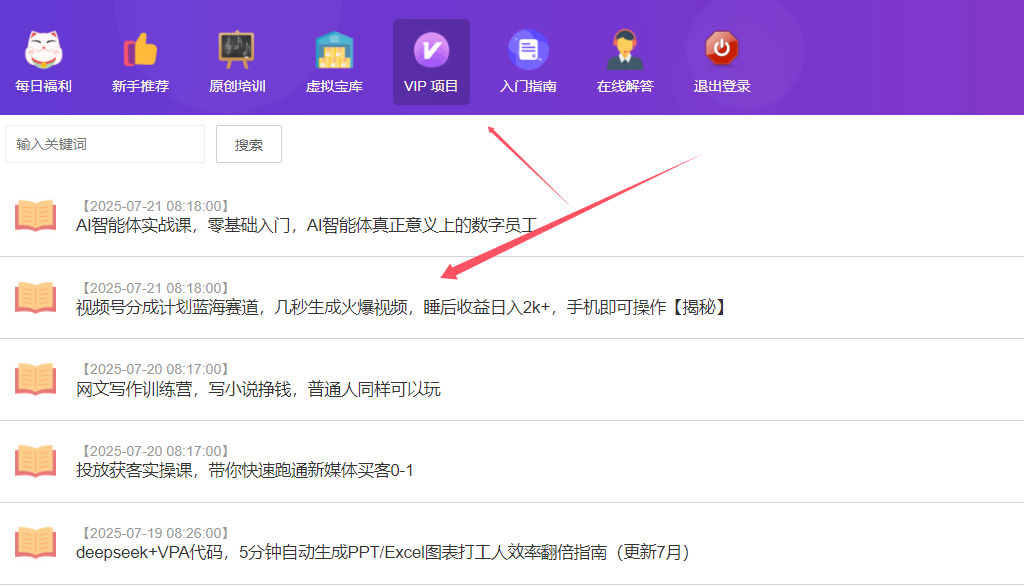Click the 退出登录 menu label

pyautogui.click(x=722, y=86)
